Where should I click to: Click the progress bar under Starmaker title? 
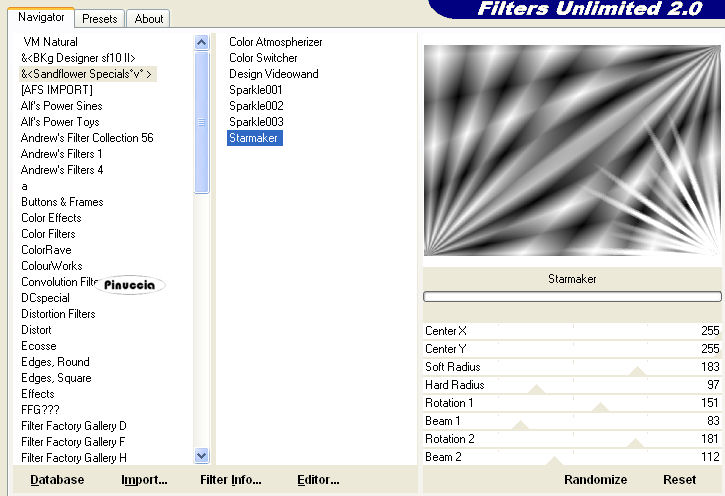[x=572, y=296]
